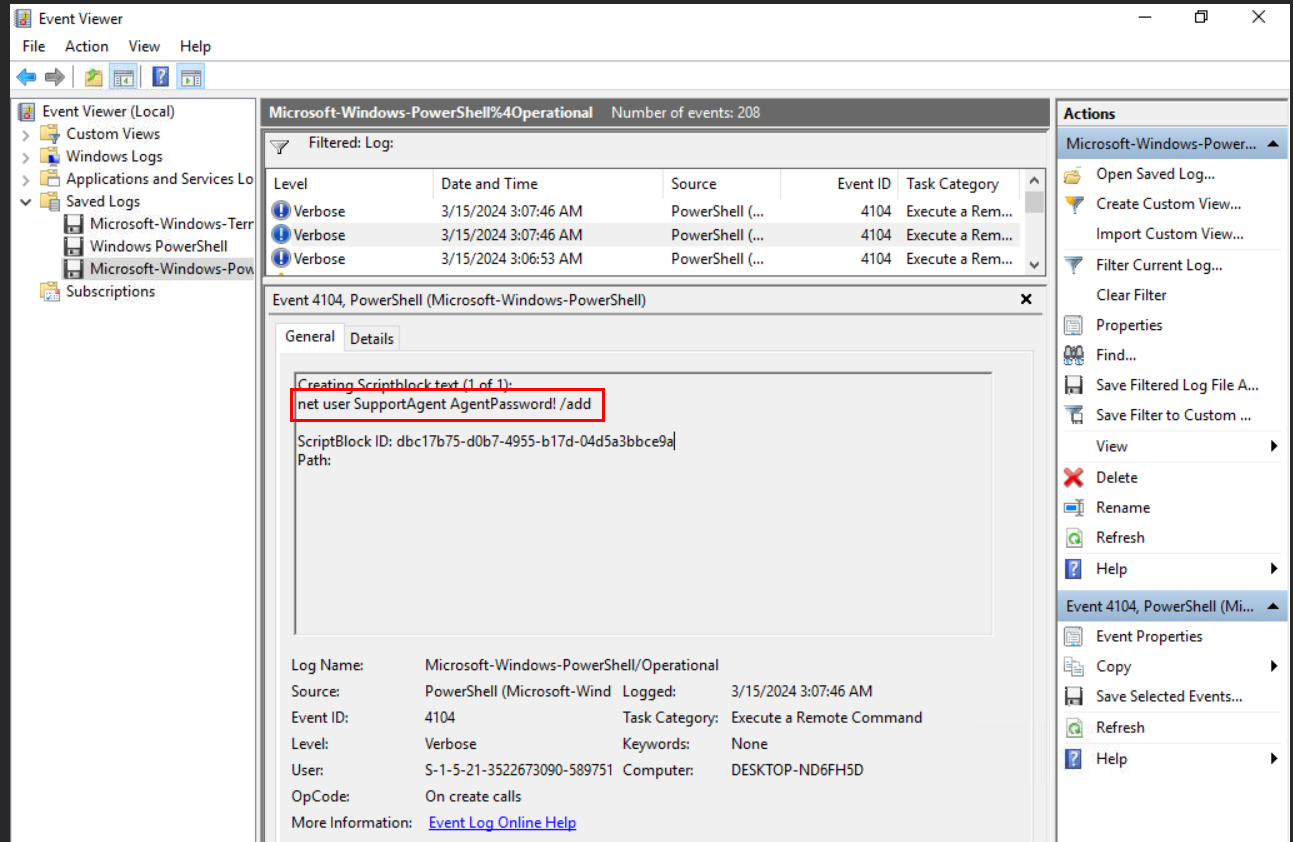
Task: Open the View submenu arrow
Action: pyautogui.click(x=1274, y=446)
